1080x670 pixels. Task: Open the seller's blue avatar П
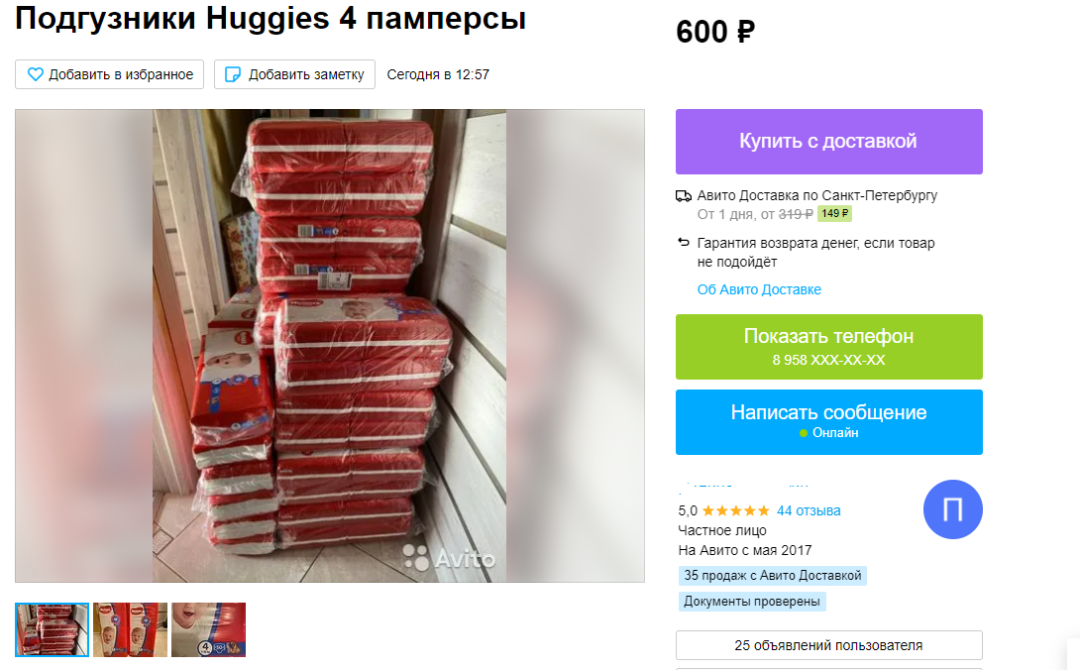[953, 510]
